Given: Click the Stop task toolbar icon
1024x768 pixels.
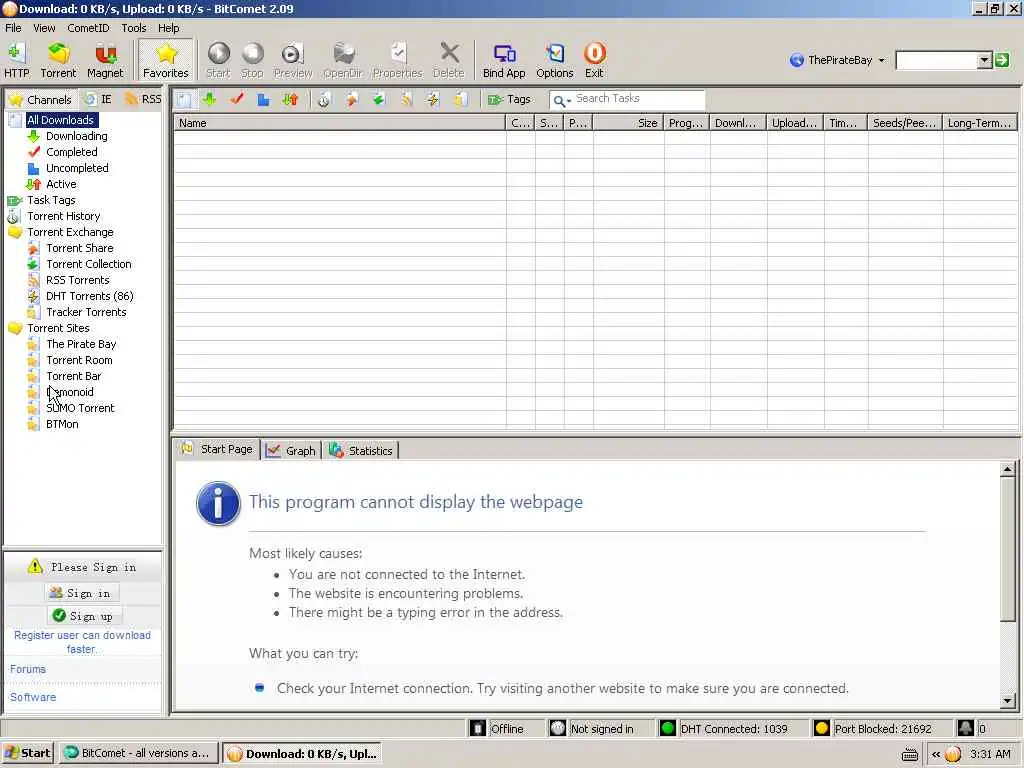Looking at the screenshot, I should coord(252,60).
